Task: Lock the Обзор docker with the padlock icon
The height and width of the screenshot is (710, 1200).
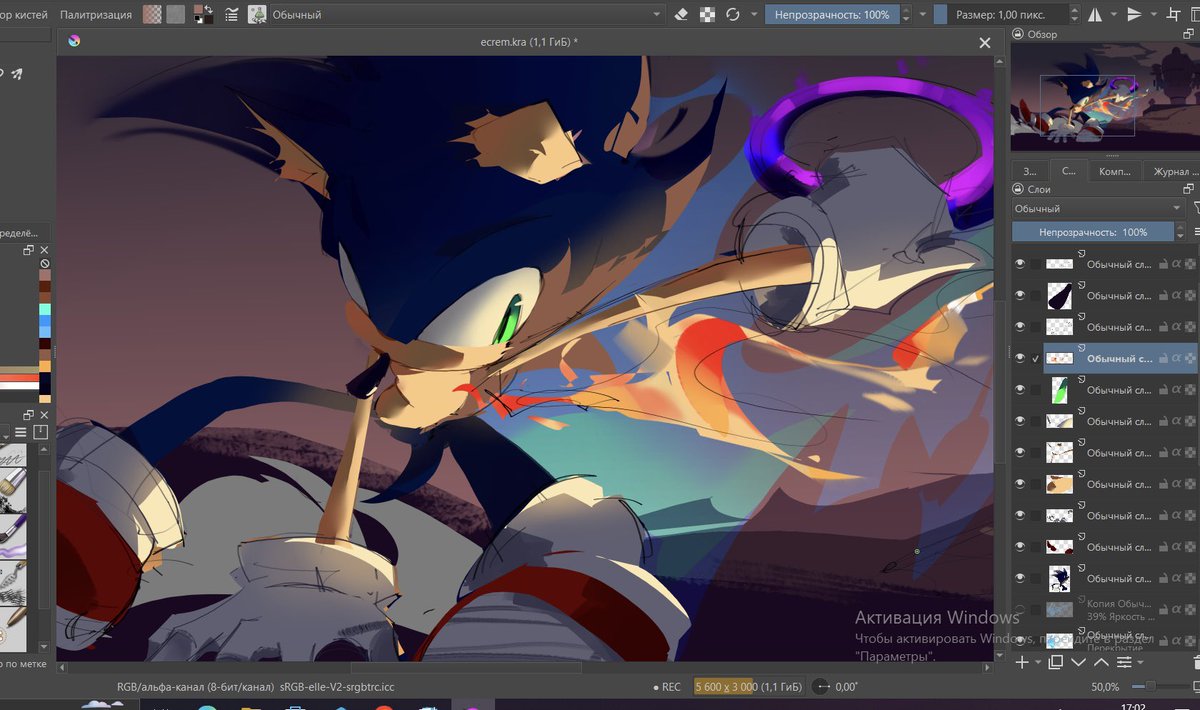Action: (x=1019, y=34)
